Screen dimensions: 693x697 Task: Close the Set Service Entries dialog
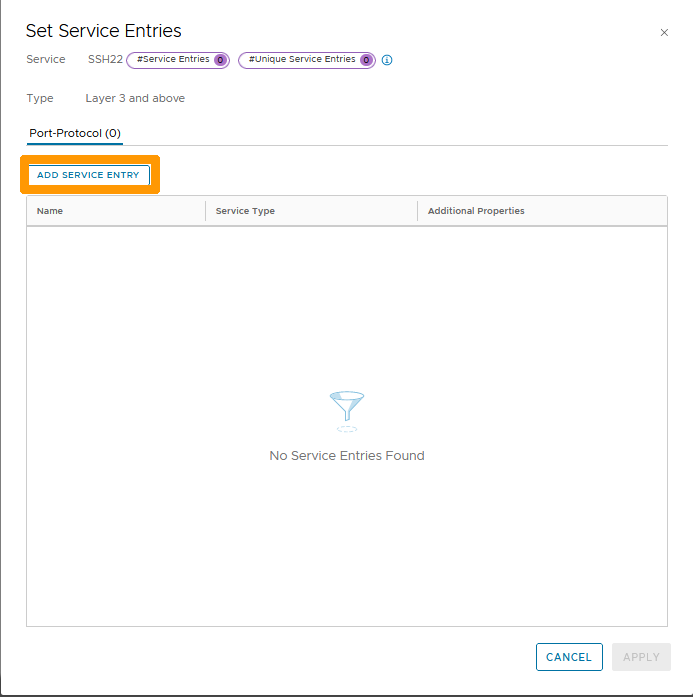(x=664, y=33)
